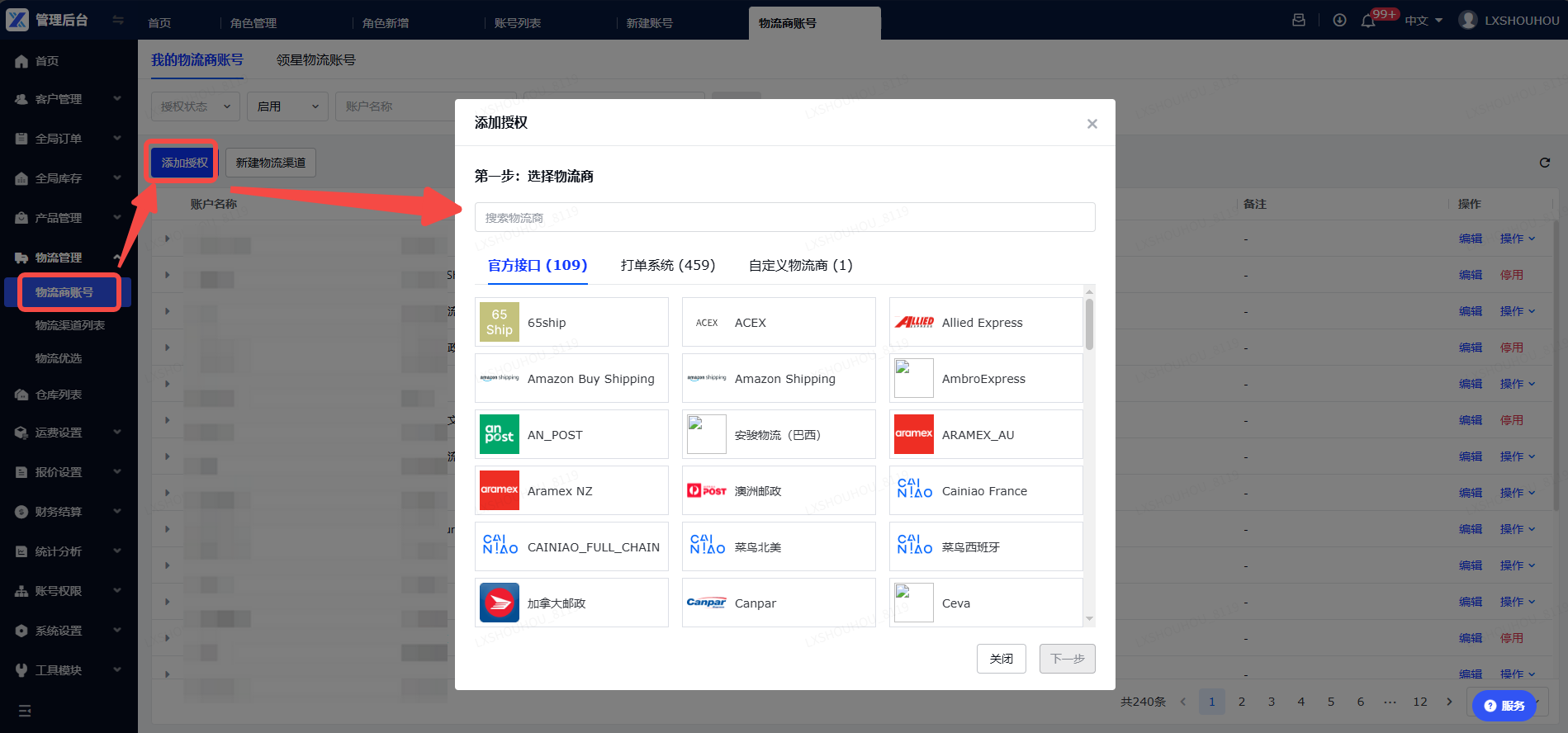1568x733 pixels.
Task: Open the 角色管理 top tab
Action: (253, 23)
